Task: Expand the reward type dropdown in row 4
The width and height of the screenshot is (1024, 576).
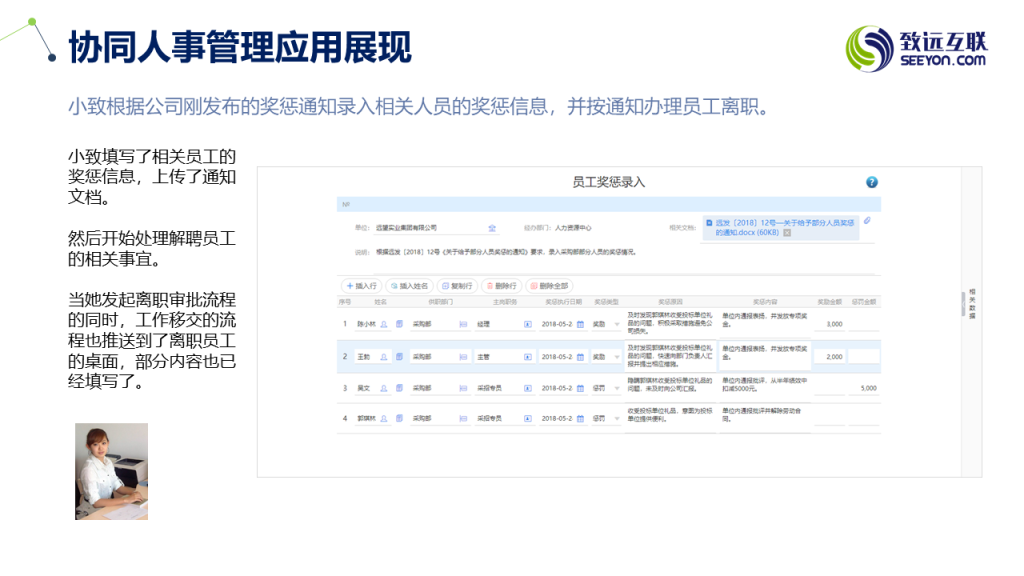Action: pos(617,418)
